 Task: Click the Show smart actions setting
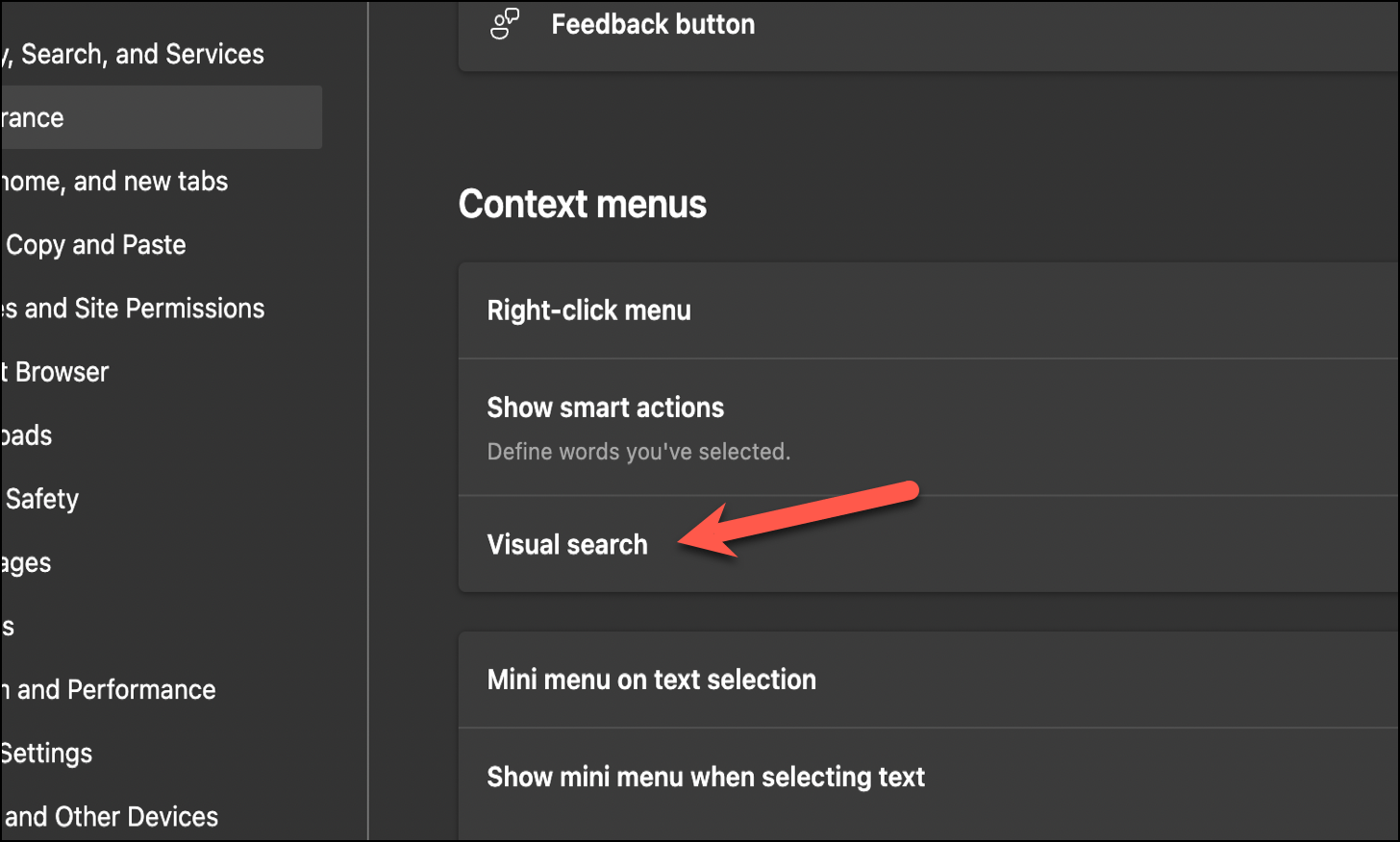click(x=606, y=408)
